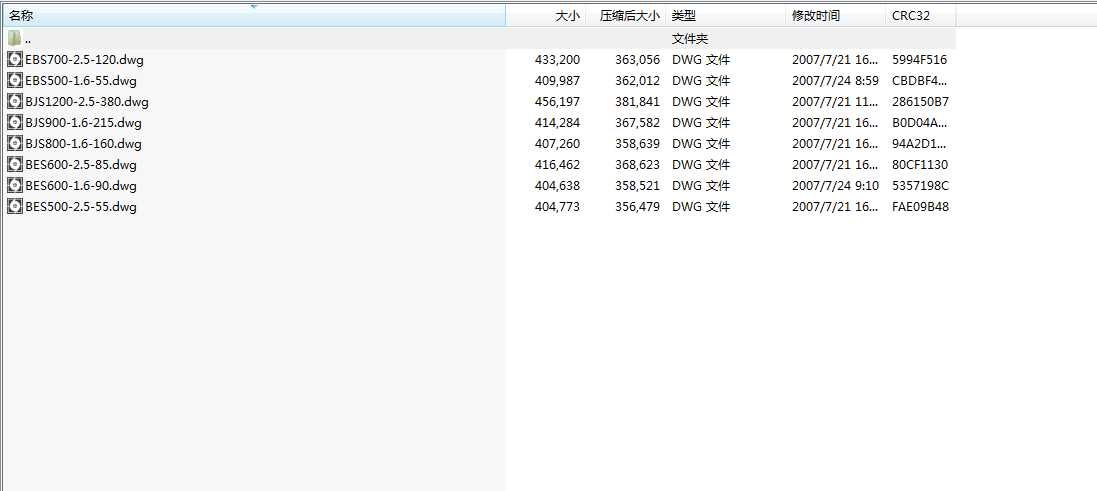This screenshot has height=491, width=1097.
Task: Click the DWG icon of BES500-2.5-55.dwg
Action: pyautogui.click(x=15, y=206)
